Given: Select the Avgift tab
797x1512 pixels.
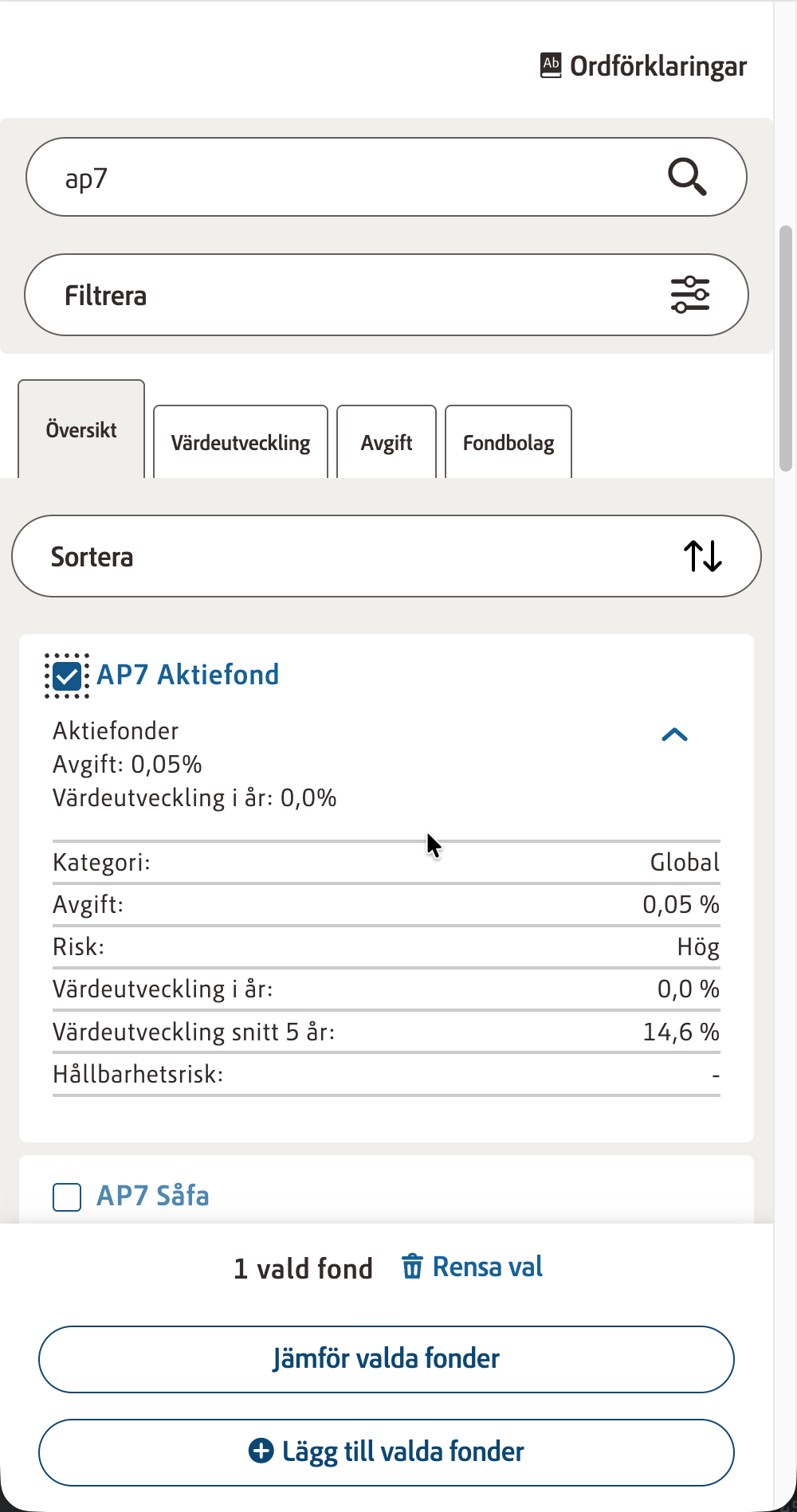Looking at the screenshot, I should [x=387, y=443].
